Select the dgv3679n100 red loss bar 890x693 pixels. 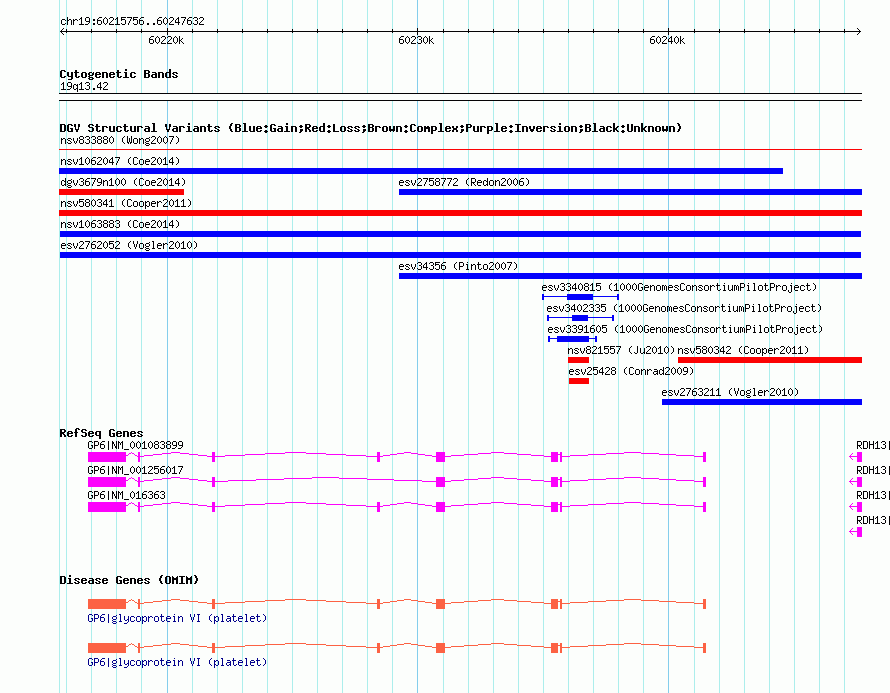[x=121, y=192]
